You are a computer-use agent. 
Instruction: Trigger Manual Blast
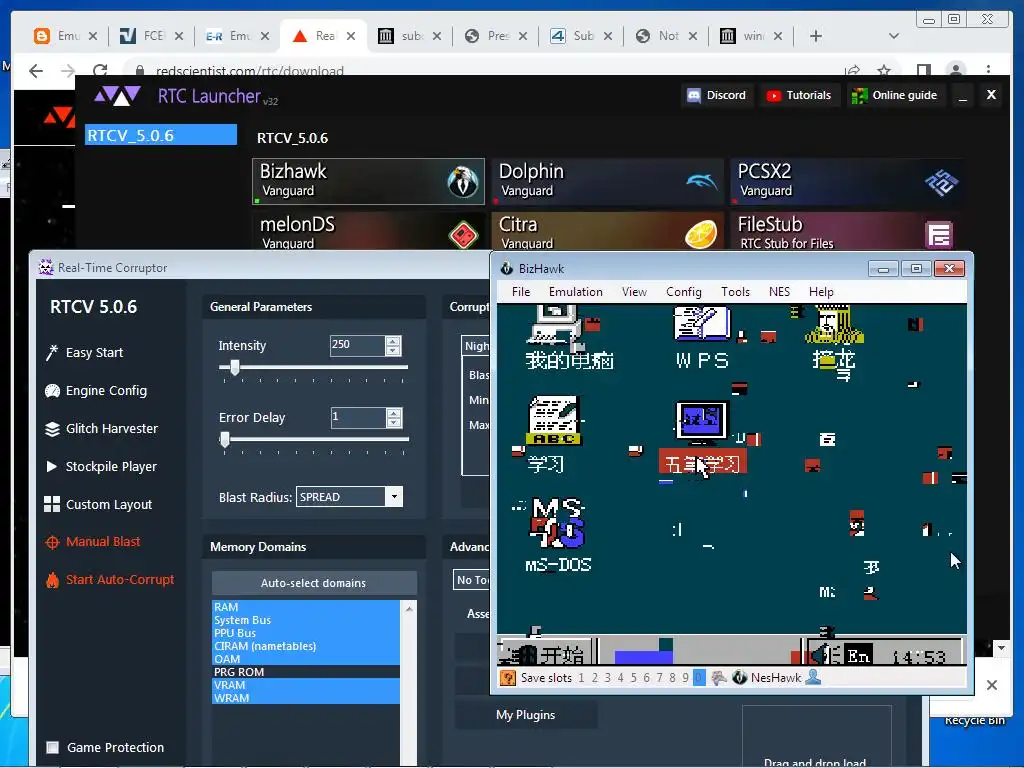point(93,541)
